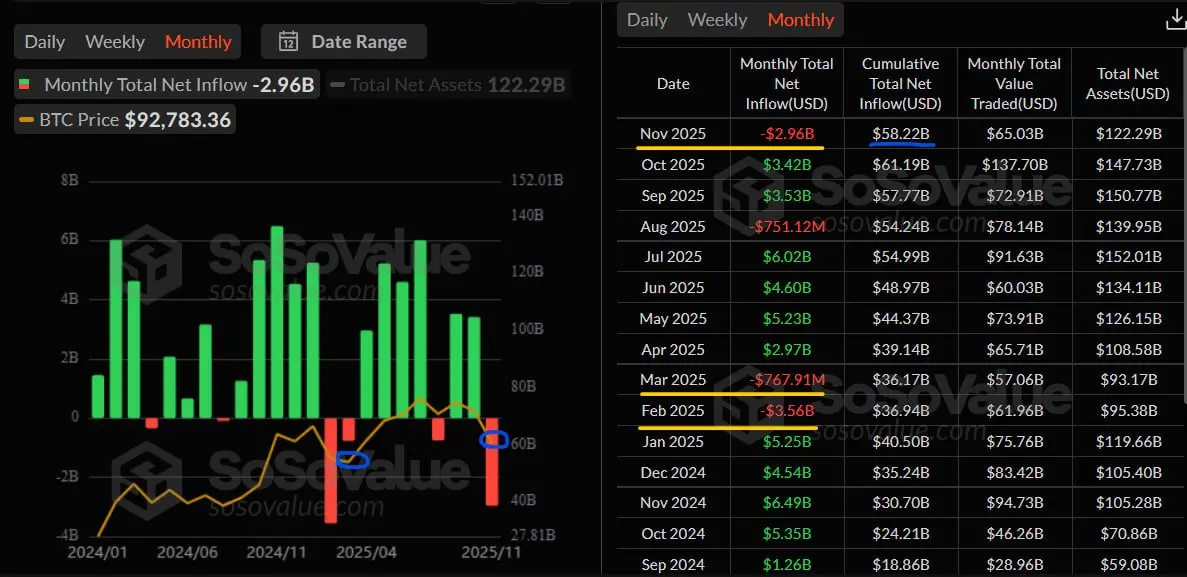This screenshot has width=1187, height=577.
Task: Select the $83.42B value traded cell
Action: tap(1014, 473)
